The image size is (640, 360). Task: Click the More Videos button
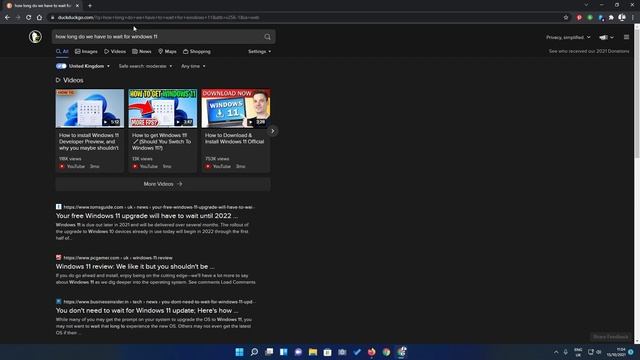[x=163, y=184]
